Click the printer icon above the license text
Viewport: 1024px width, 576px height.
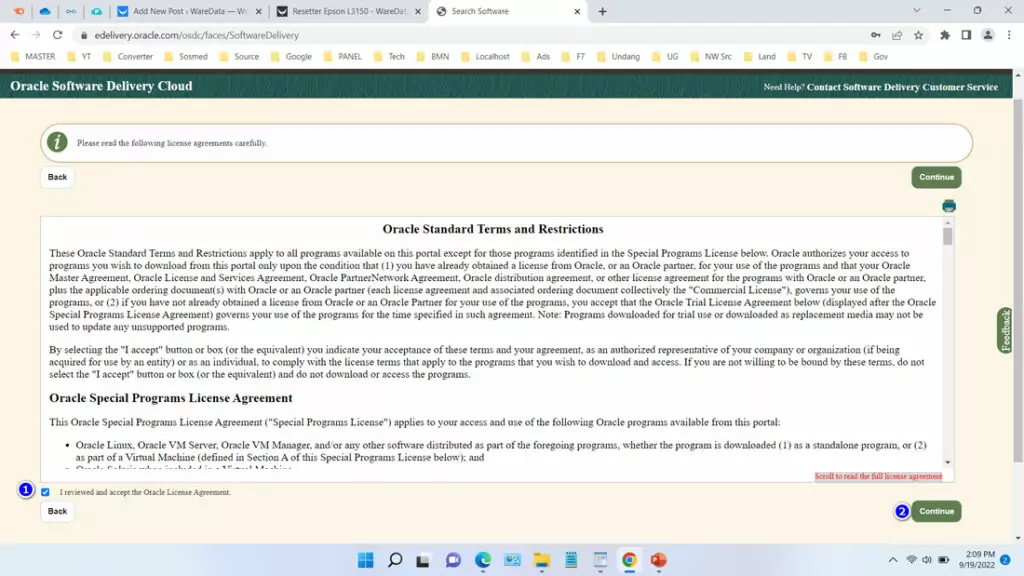pyautogui.click(x=949, y=206)
